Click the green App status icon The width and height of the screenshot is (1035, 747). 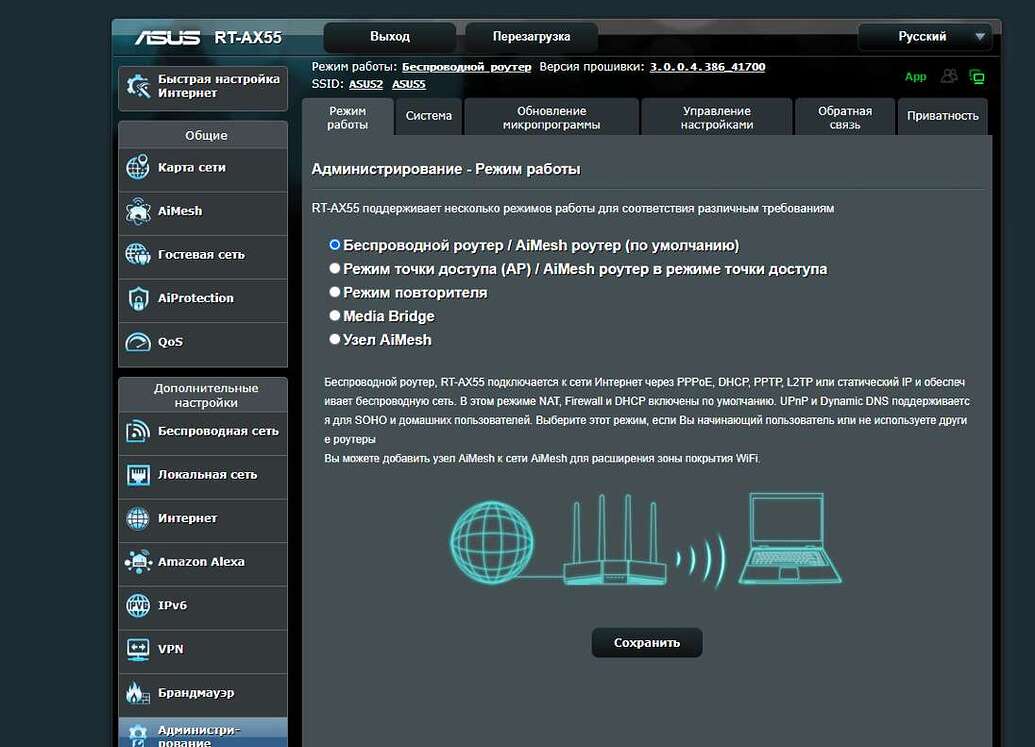click(915, 77)
